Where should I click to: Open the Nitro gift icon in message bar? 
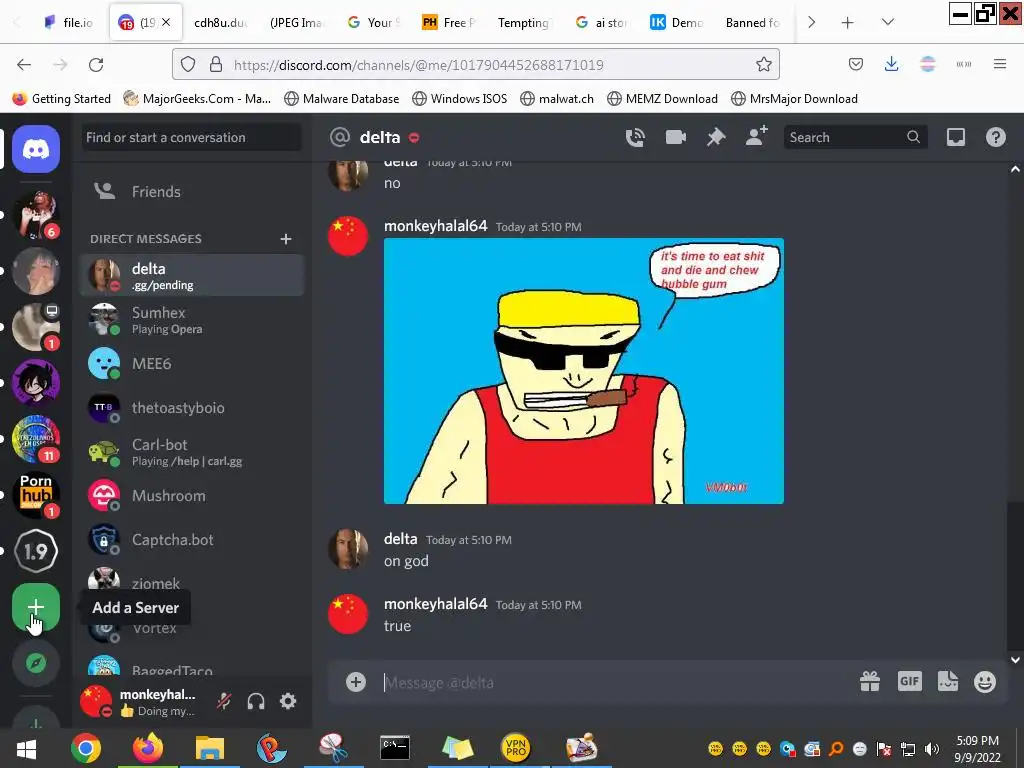click(869, 682)
